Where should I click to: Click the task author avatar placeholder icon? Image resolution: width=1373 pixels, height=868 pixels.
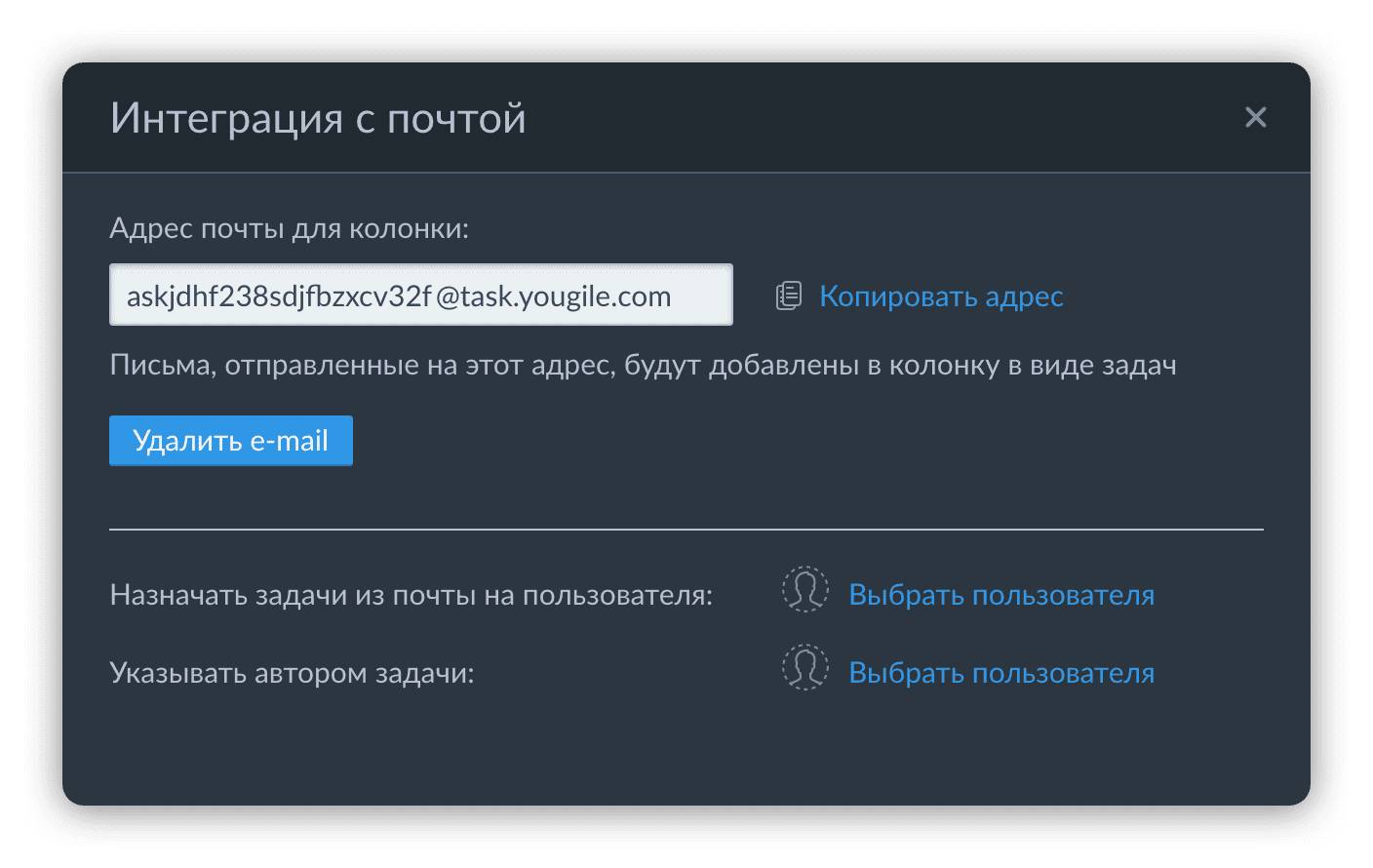(x=804, y=668)
